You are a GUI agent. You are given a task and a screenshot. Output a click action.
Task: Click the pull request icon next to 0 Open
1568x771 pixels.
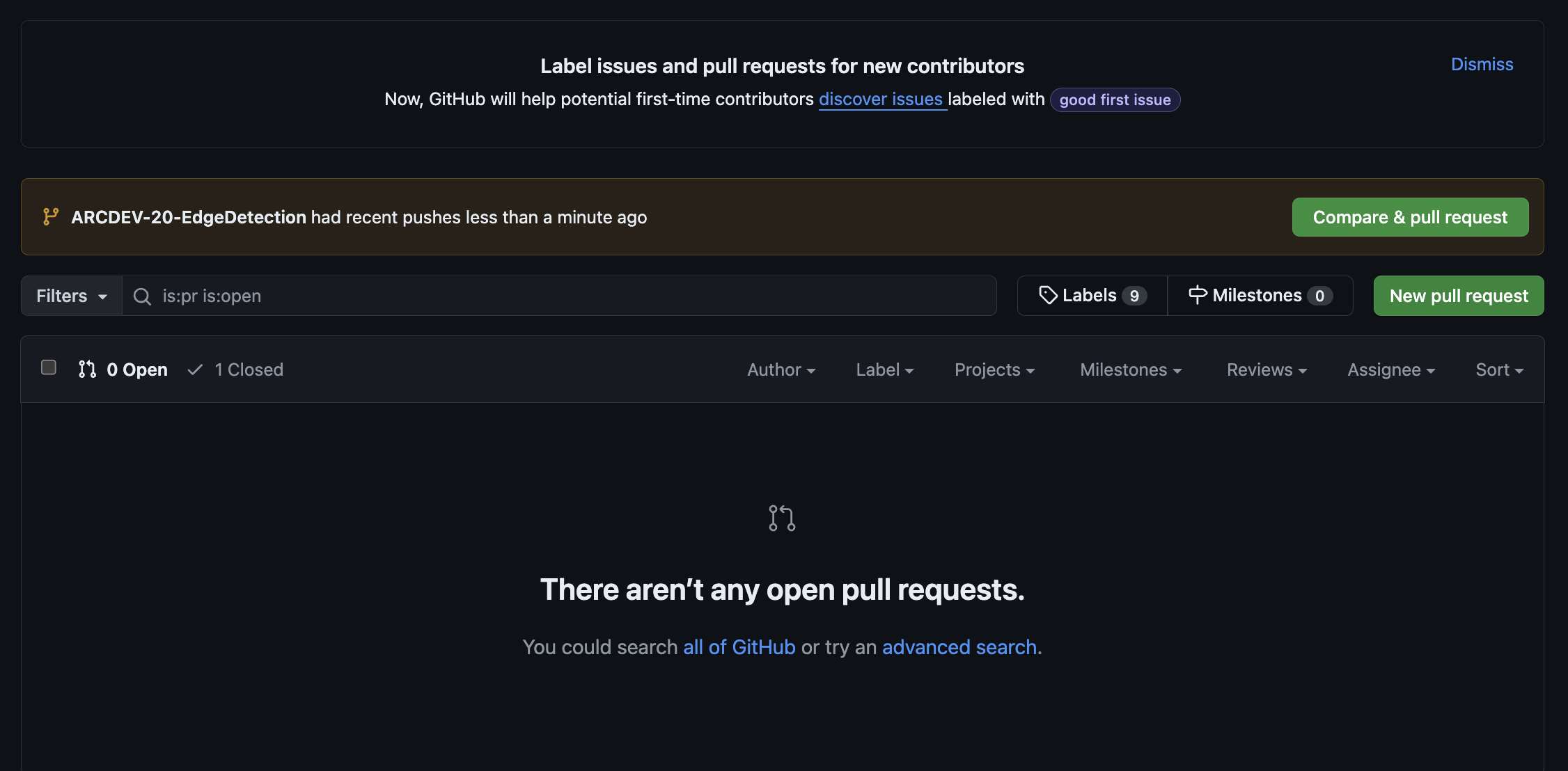pyautogui.click(x=86, y=369)
